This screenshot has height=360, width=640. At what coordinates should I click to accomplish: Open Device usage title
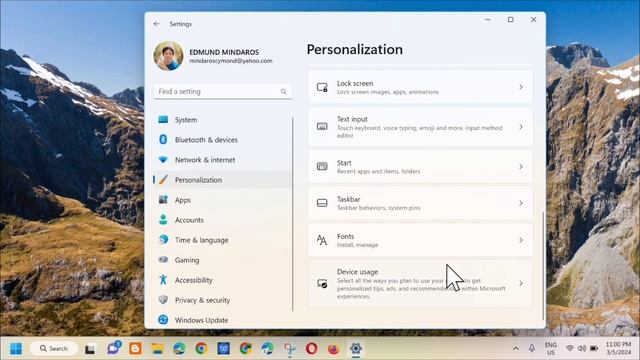(x=357, y=272)
